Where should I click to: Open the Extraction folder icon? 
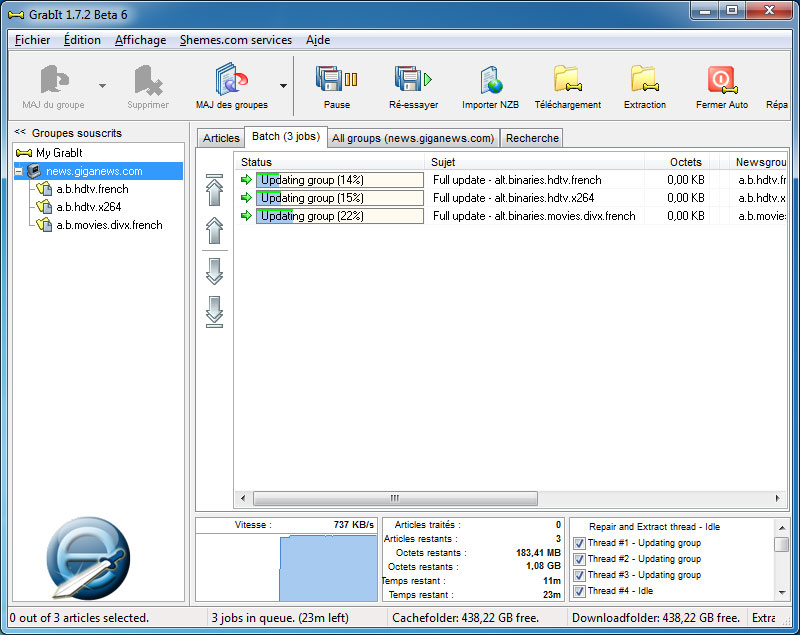pyautogui.click(x=645, y=79)
